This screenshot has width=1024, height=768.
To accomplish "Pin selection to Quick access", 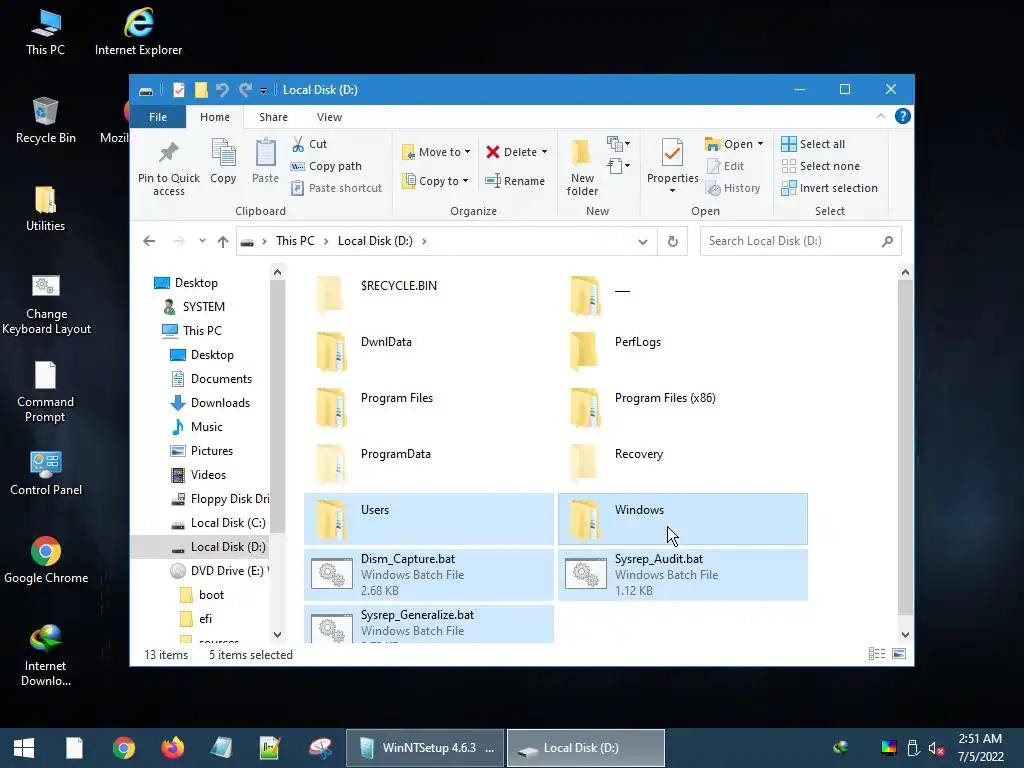I will click(168, 168).
